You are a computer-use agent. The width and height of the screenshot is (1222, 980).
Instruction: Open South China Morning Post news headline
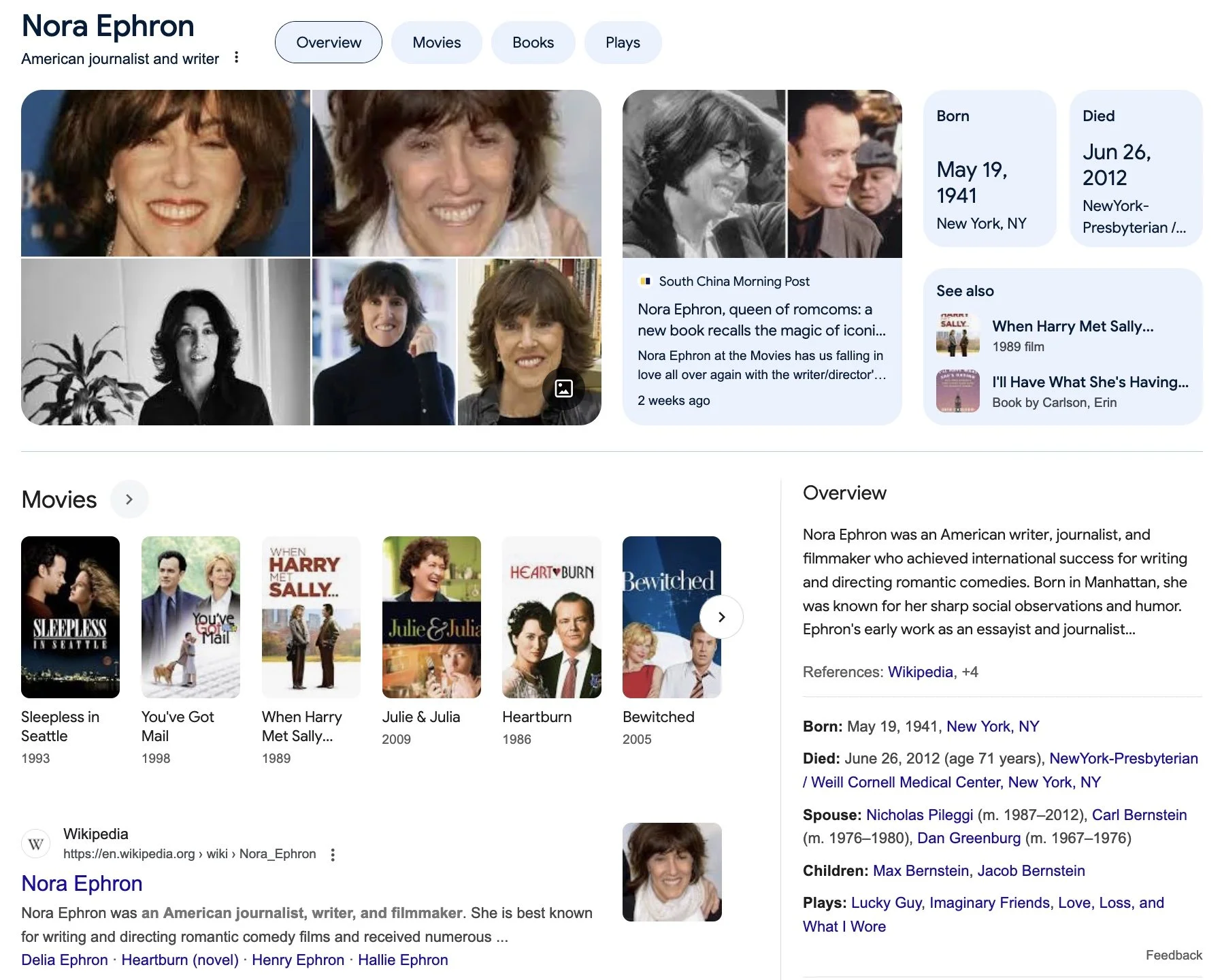click(761, 319)
